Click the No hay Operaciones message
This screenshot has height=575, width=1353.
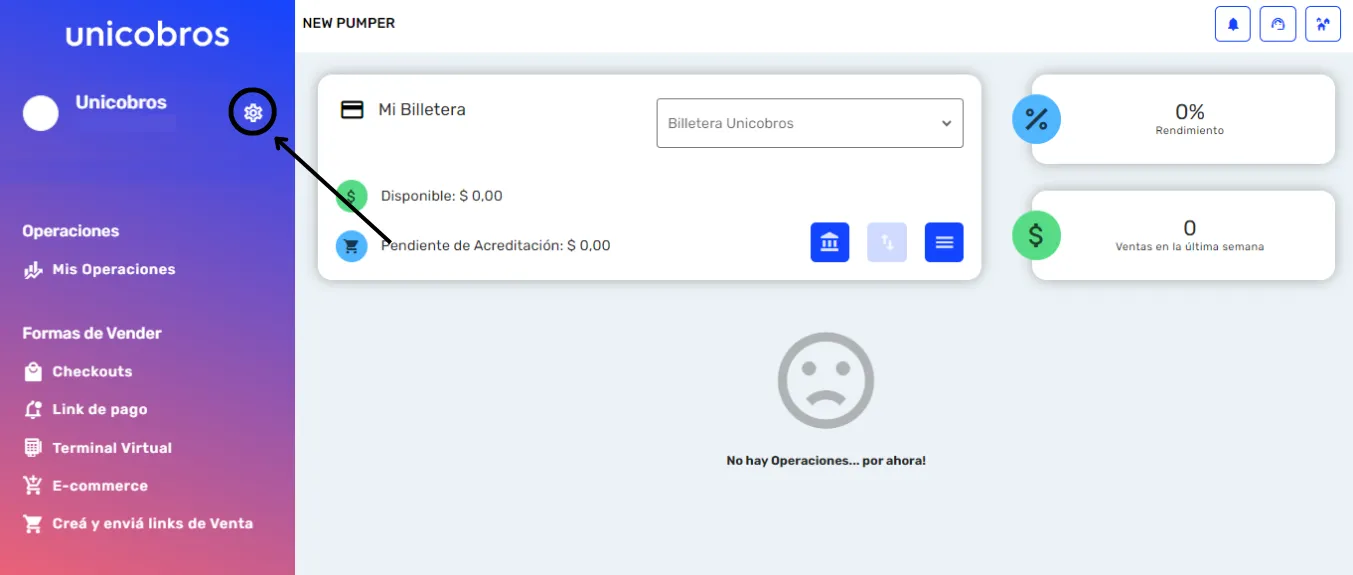(826, 461)
